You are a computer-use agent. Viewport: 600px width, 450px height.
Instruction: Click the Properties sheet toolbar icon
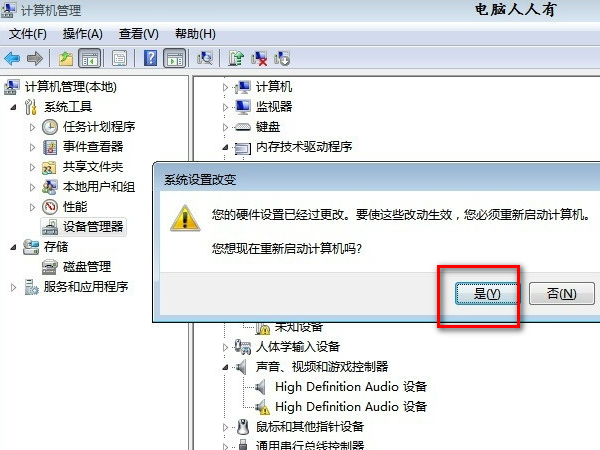tap(119, 59)
